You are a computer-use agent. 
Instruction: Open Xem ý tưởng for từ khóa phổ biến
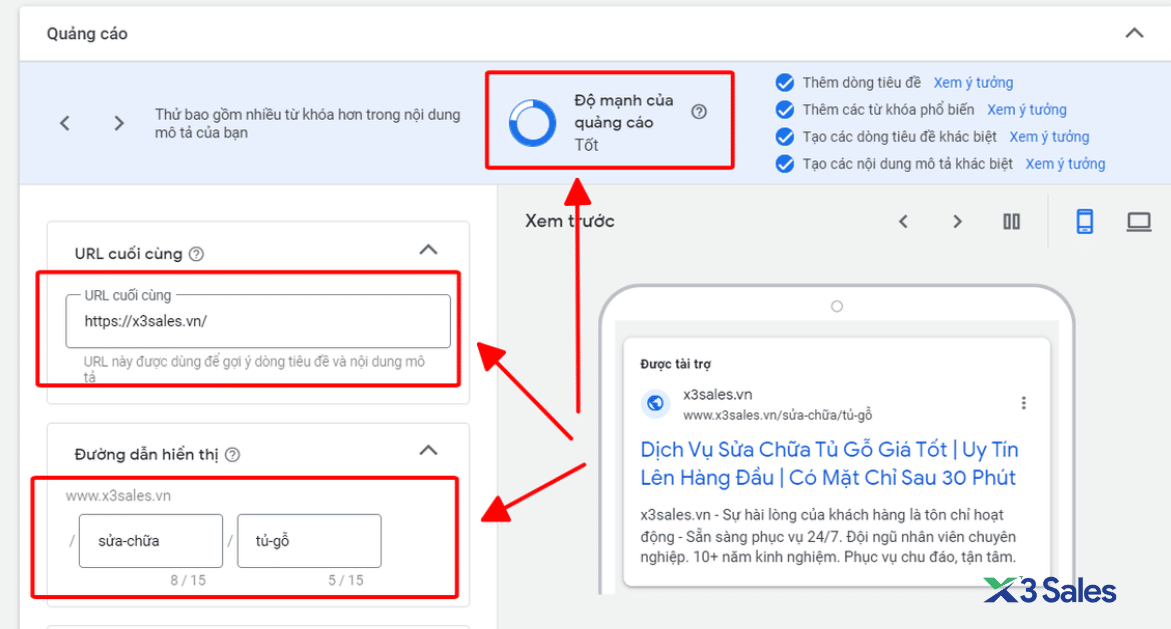[1027, 110]
